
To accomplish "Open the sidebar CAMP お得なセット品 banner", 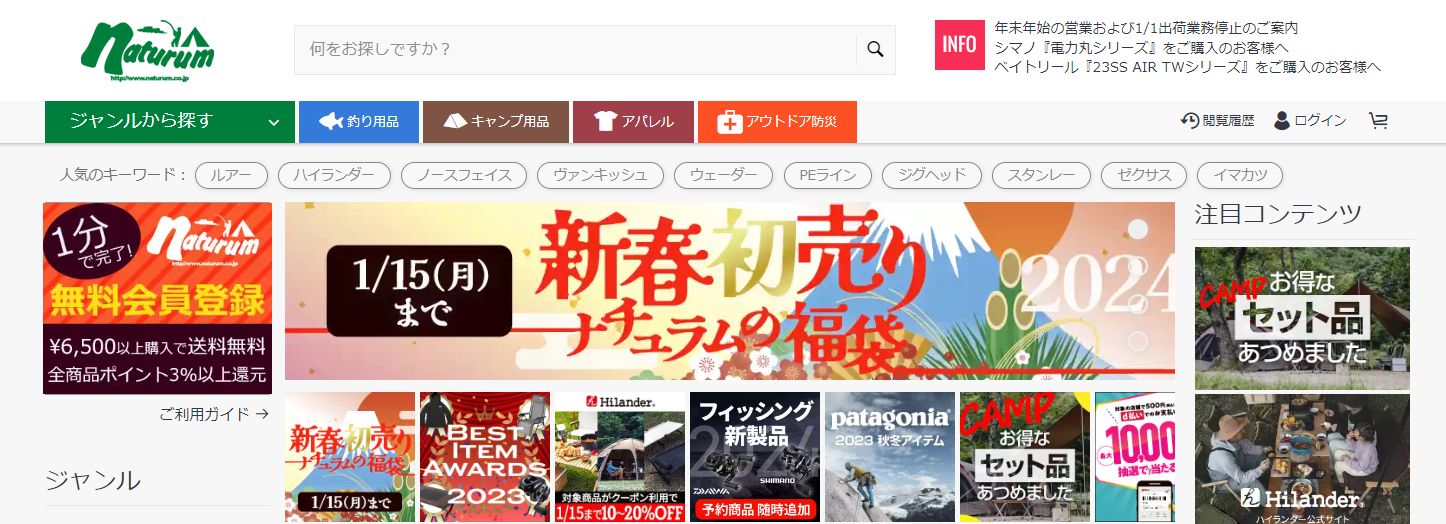I will (1302, 318).
